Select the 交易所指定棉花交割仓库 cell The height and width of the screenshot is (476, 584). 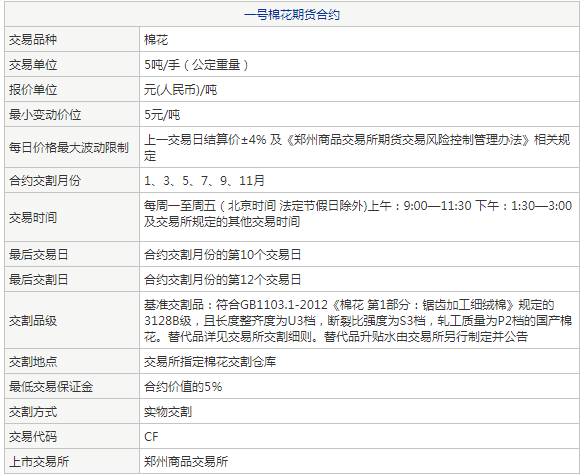coord(359,361)
